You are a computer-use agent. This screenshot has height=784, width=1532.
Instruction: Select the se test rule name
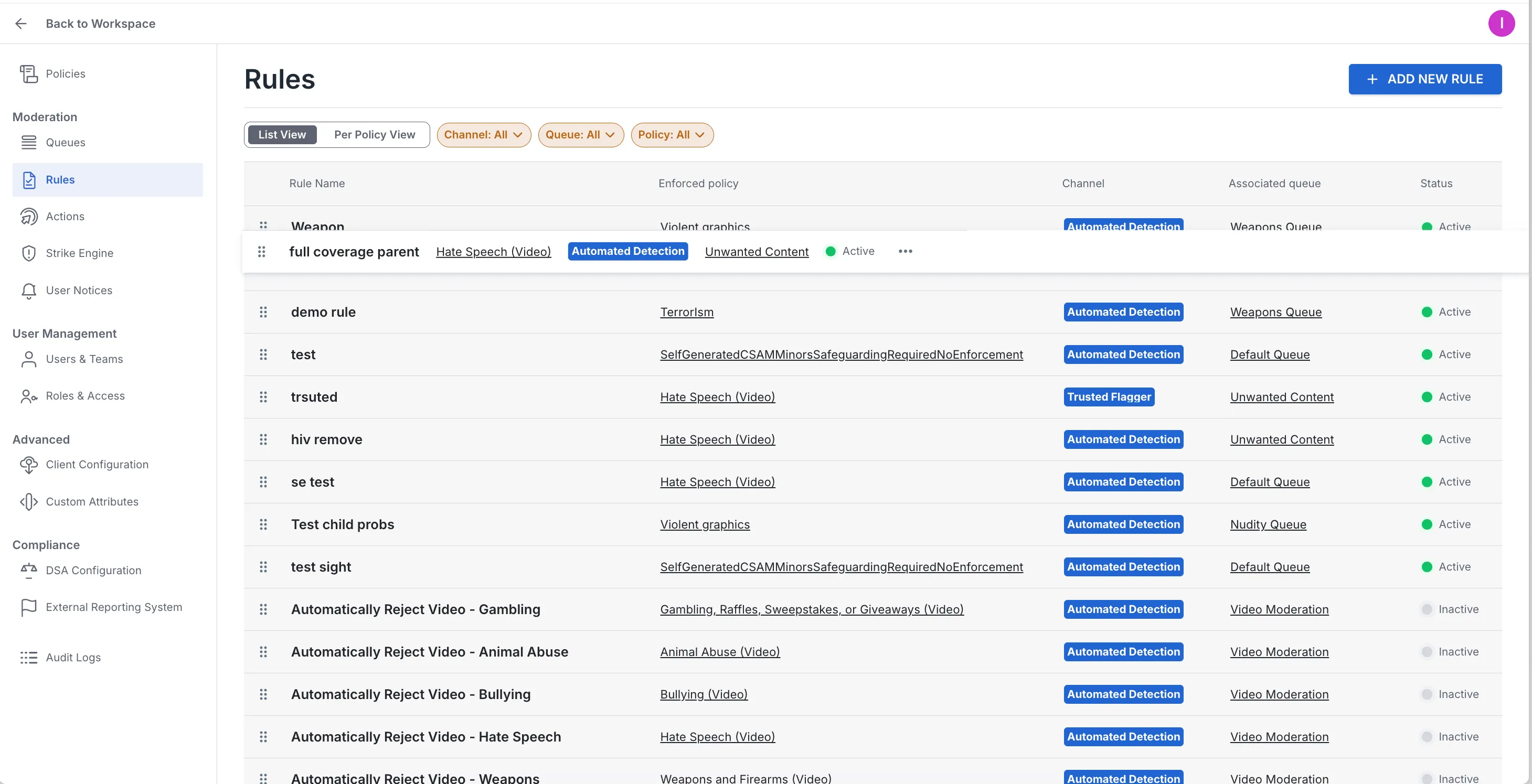click(312, 482)
